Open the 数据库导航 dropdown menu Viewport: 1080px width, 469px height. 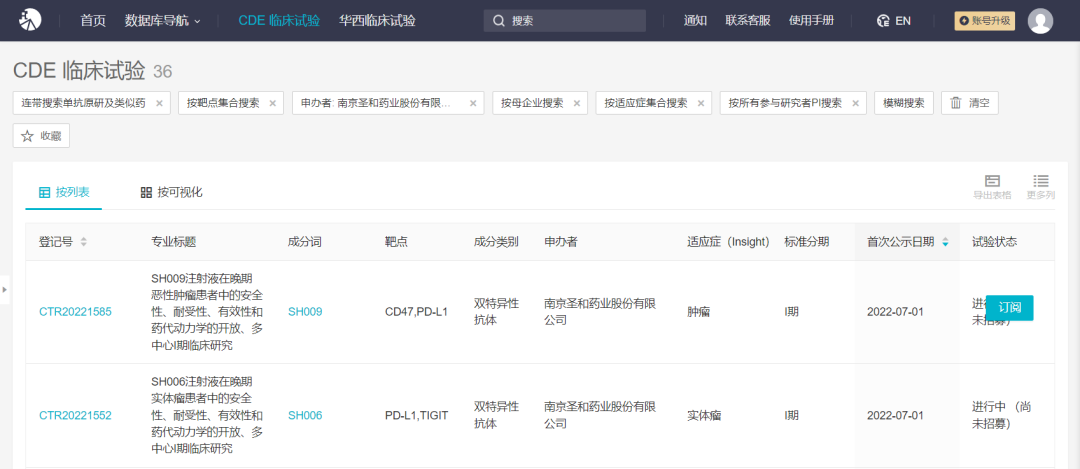tap(163, 21)
